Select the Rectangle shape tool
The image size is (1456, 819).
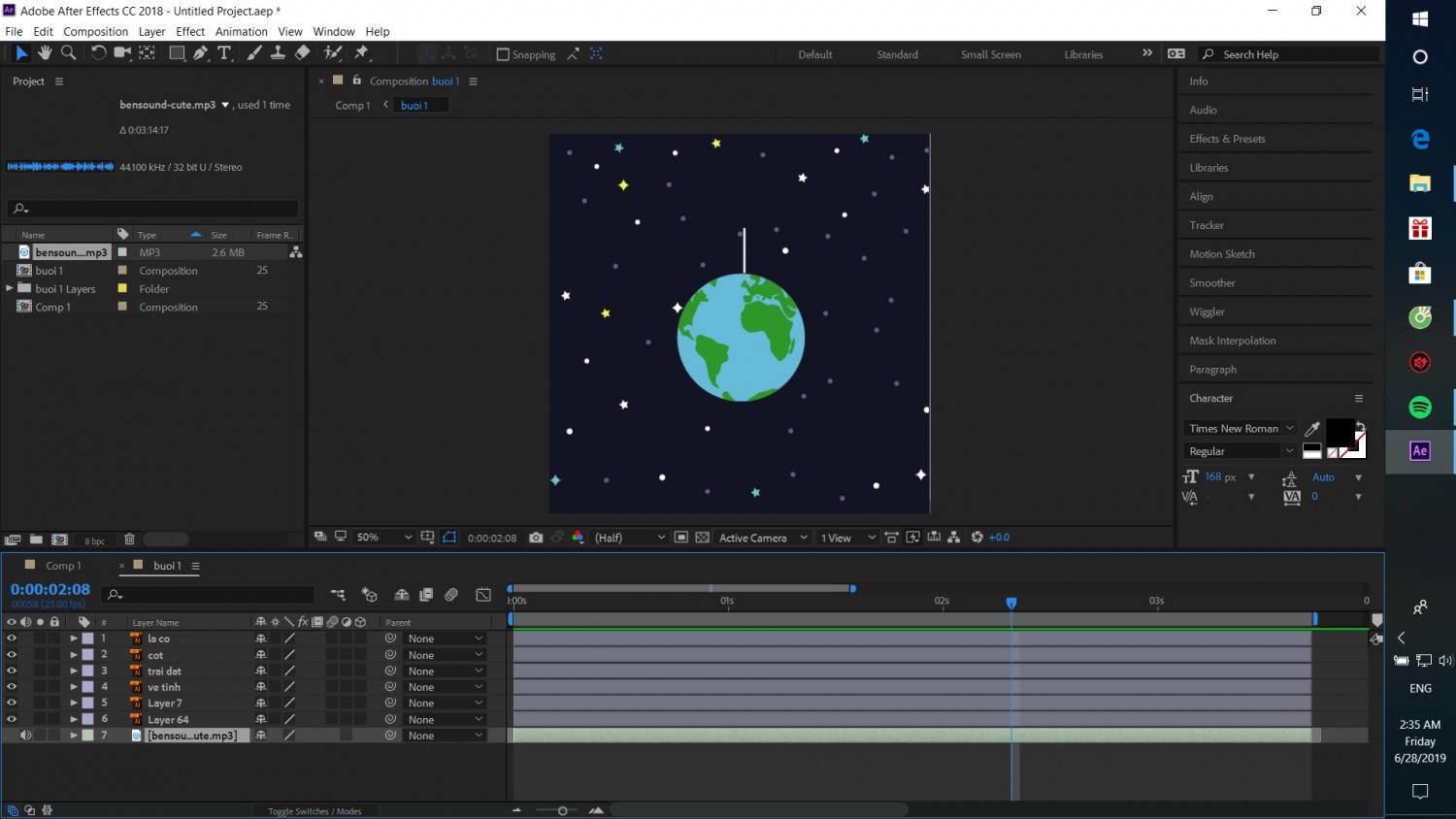(x=177, y=53)
